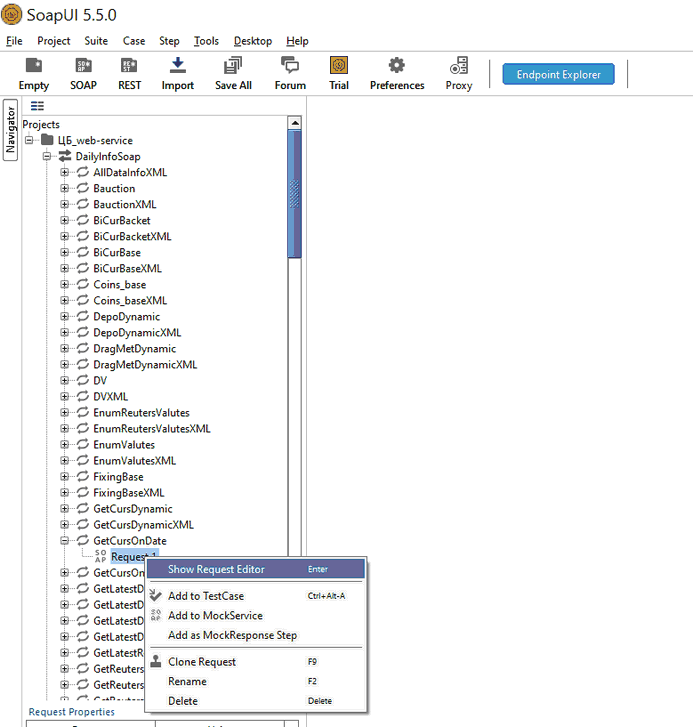Select the DragMetDynamic tree item
Screen dimensions: 693x727
(x=134, y=348)
